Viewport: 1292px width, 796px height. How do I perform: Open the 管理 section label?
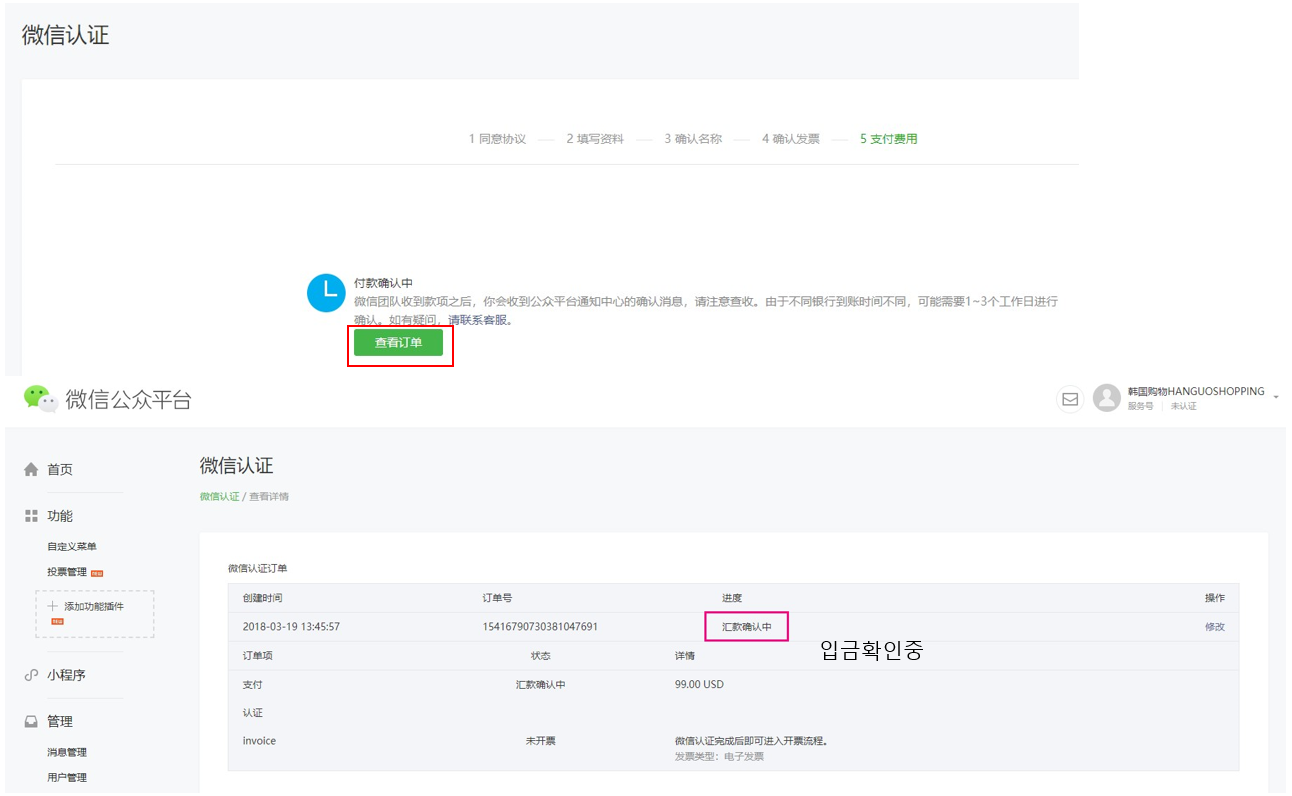[x=60, y=721]
